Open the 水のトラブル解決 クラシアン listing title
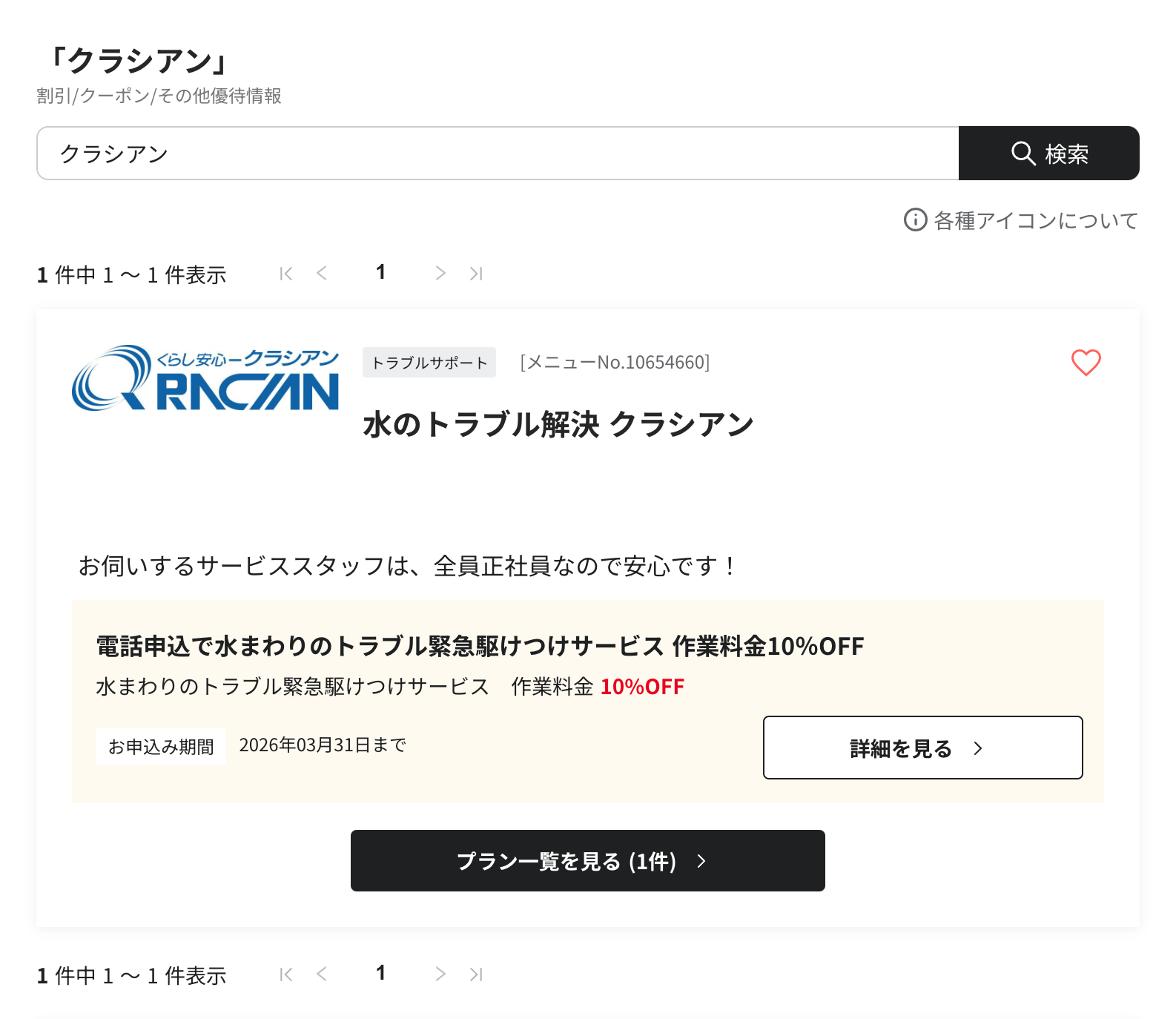 coord(558,424)
